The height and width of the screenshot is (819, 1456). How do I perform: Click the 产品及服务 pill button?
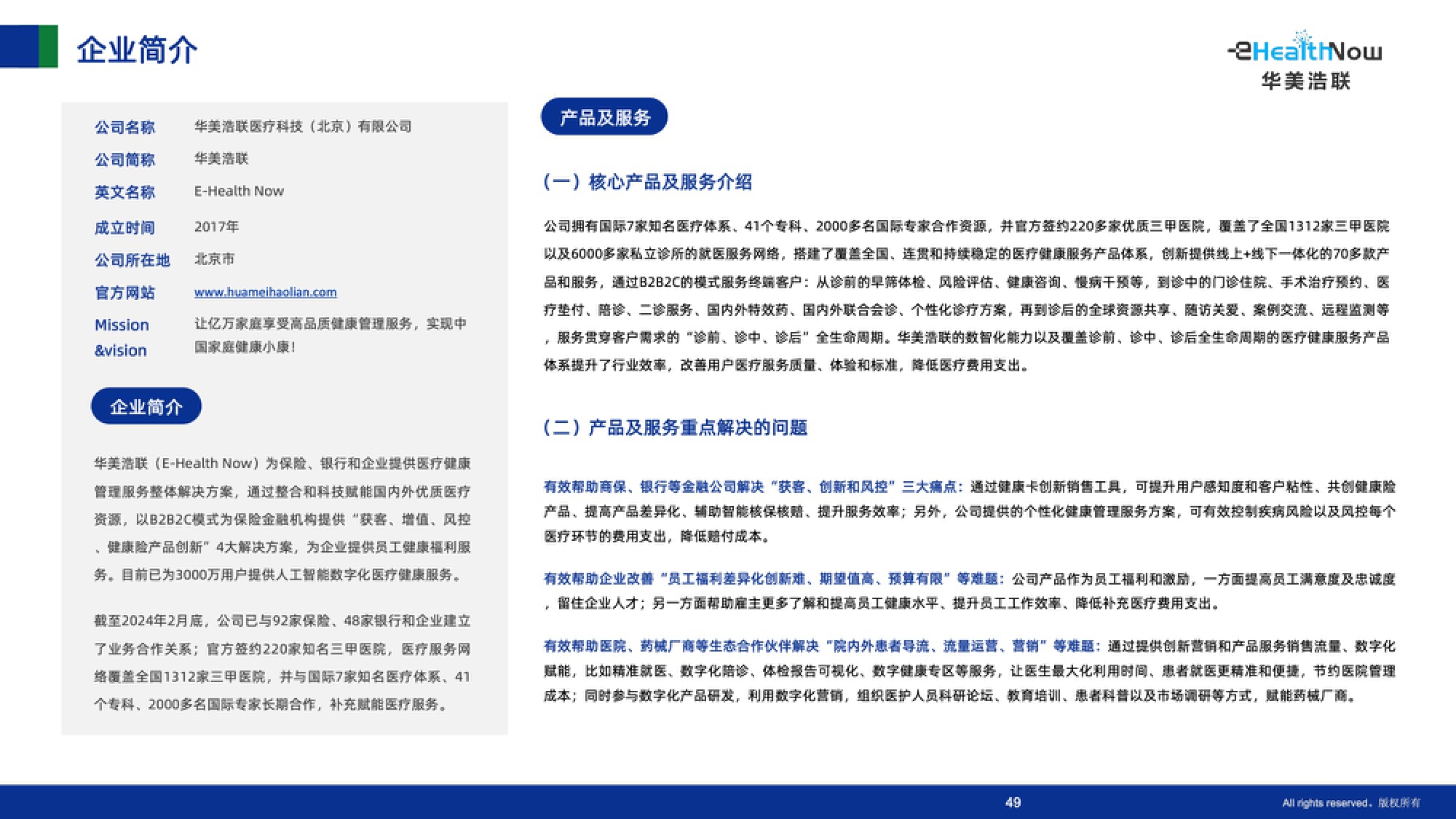click(604, 117)
